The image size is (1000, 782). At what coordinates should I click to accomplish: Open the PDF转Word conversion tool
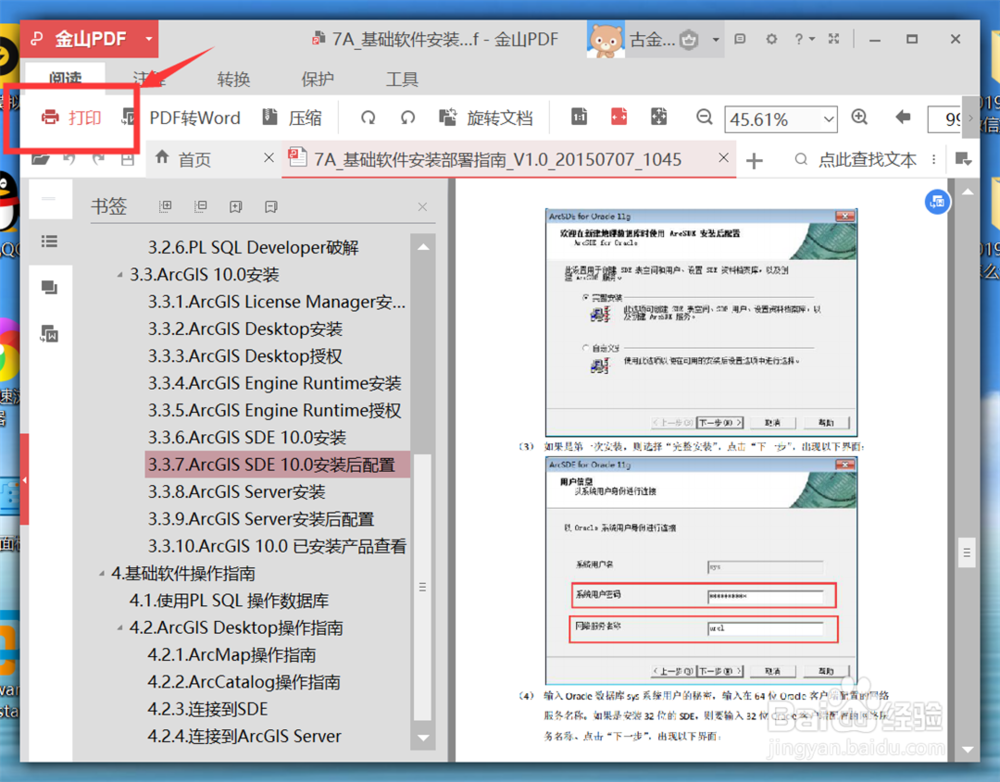[195, 117]
